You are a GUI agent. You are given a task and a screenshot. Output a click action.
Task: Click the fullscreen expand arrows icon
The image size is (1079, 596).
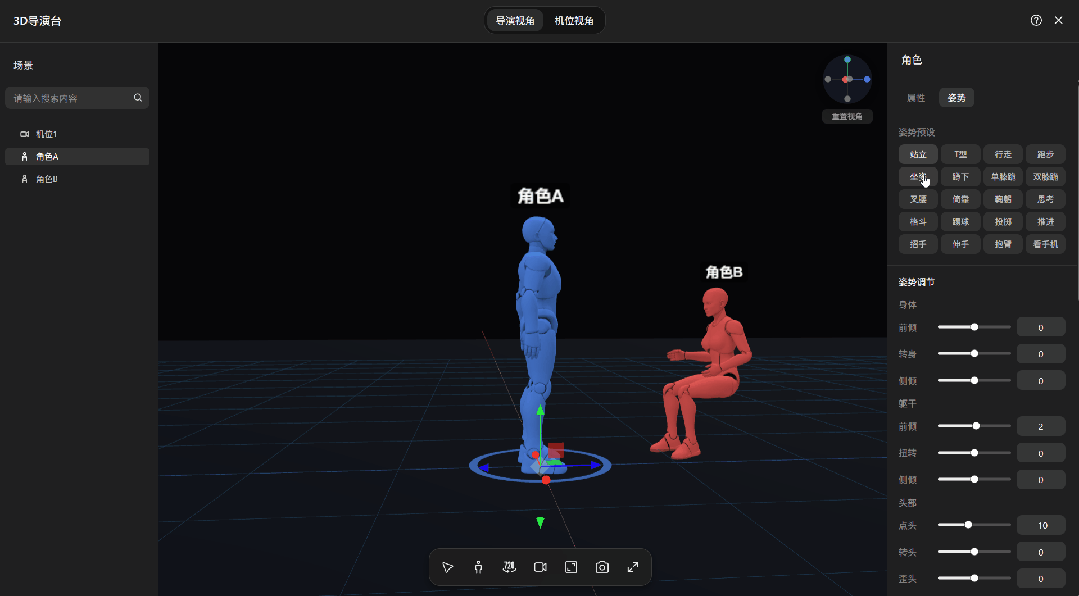click(x=633, y=567)
